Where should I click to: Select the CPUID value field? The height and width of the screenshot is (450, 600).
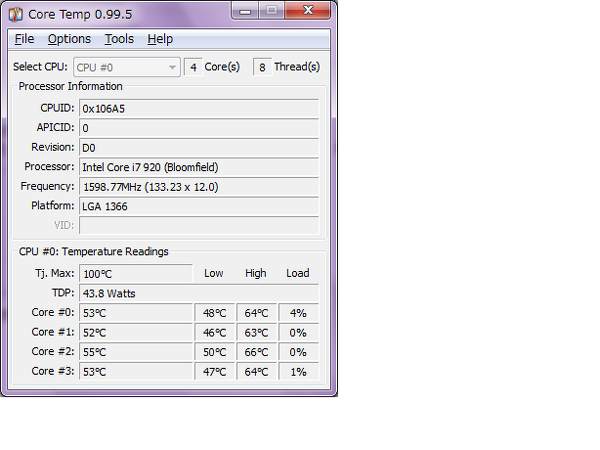[x=198, y=108]
